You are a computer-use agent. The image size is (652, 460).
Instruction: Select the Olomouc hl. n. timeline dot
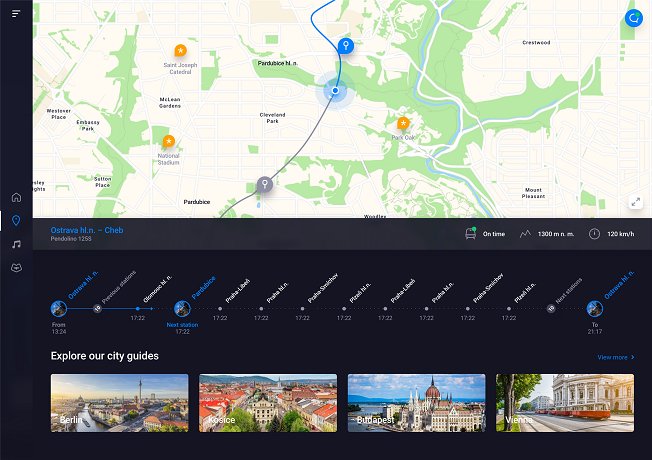(138, 309)
